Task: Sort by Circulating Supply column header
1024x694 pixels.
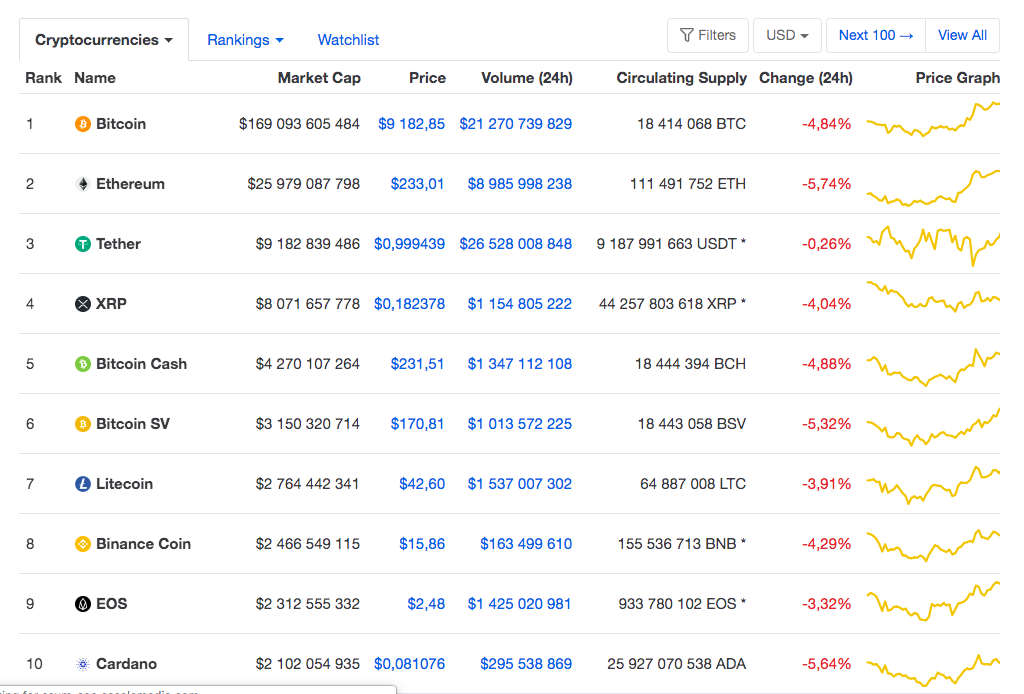Action: pyautogui.click(x=681, y=78)
